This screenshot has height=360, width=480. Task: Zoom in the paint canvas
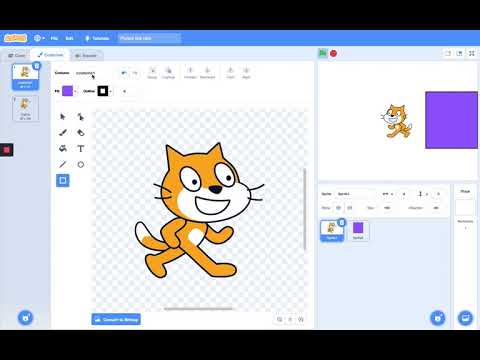pos(301,319)
